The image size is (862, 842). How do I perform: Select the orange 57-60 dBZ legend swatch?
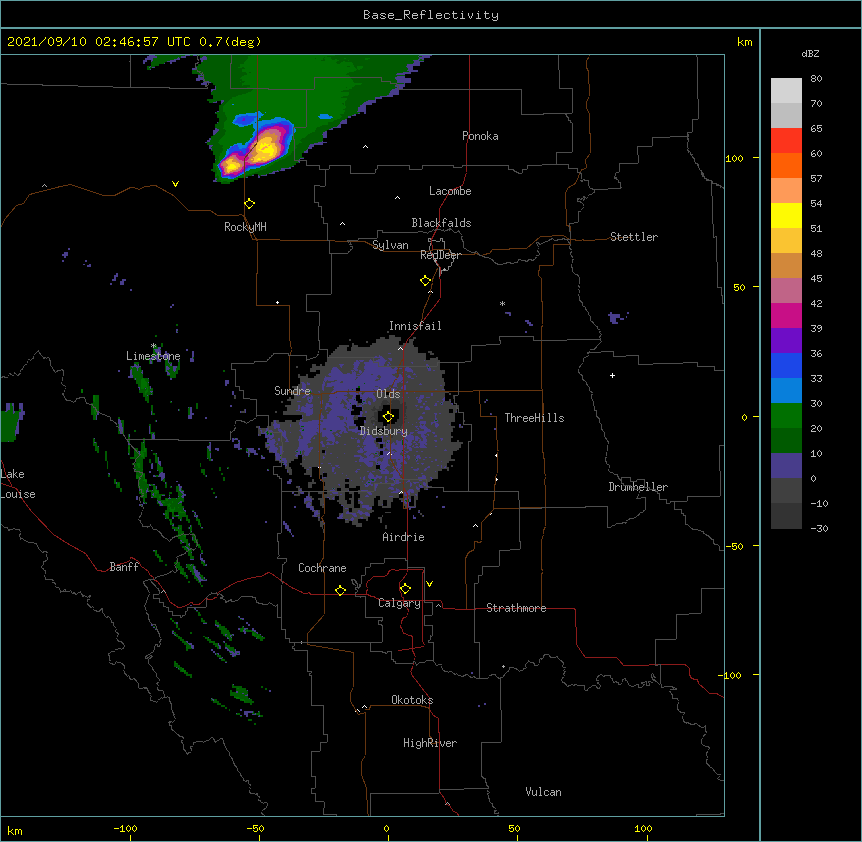(786, 165)
